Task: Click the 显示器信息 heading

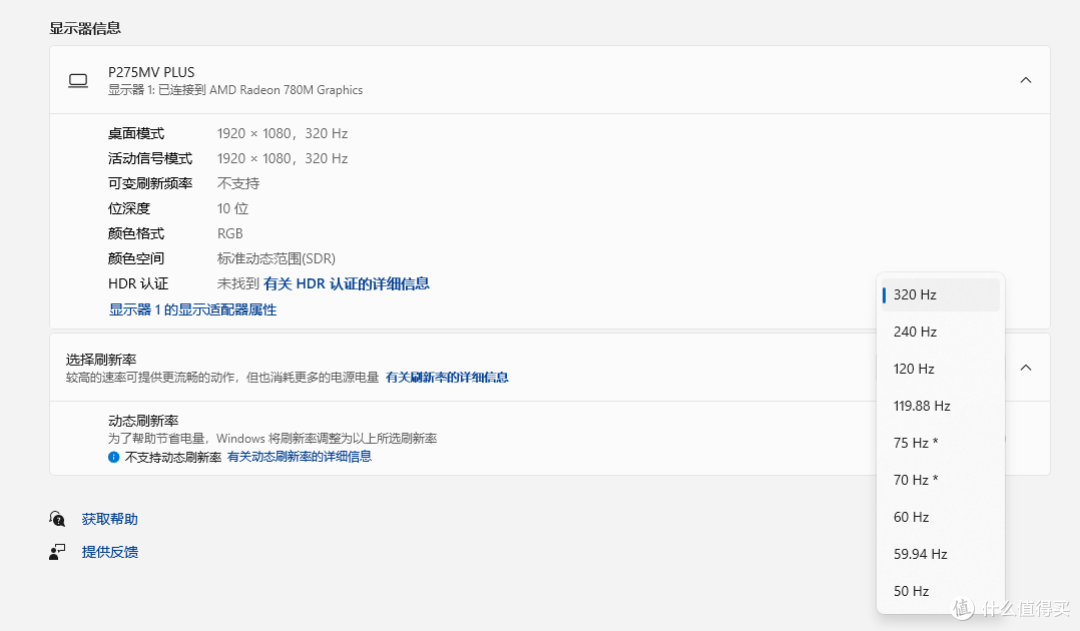Action: click(x=85, y=28)
